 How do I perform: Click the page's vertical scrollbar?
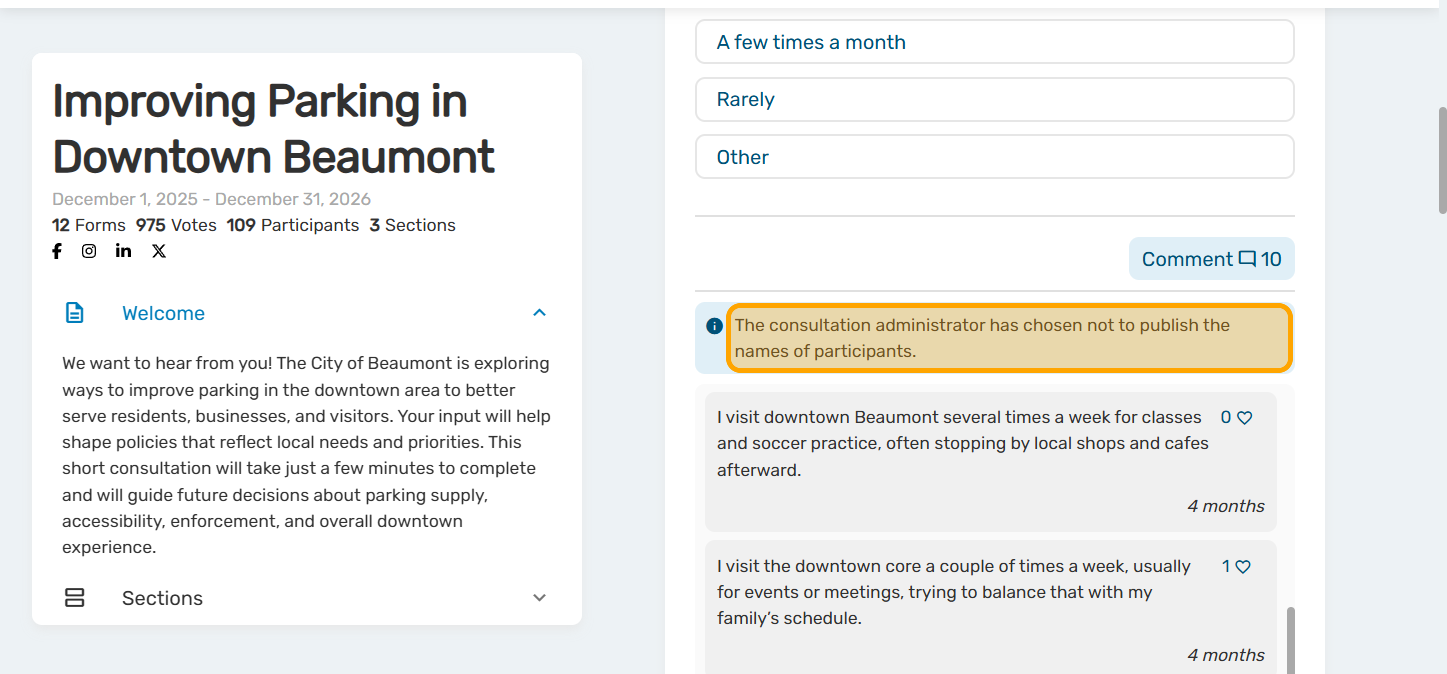tap(1441, 160)
